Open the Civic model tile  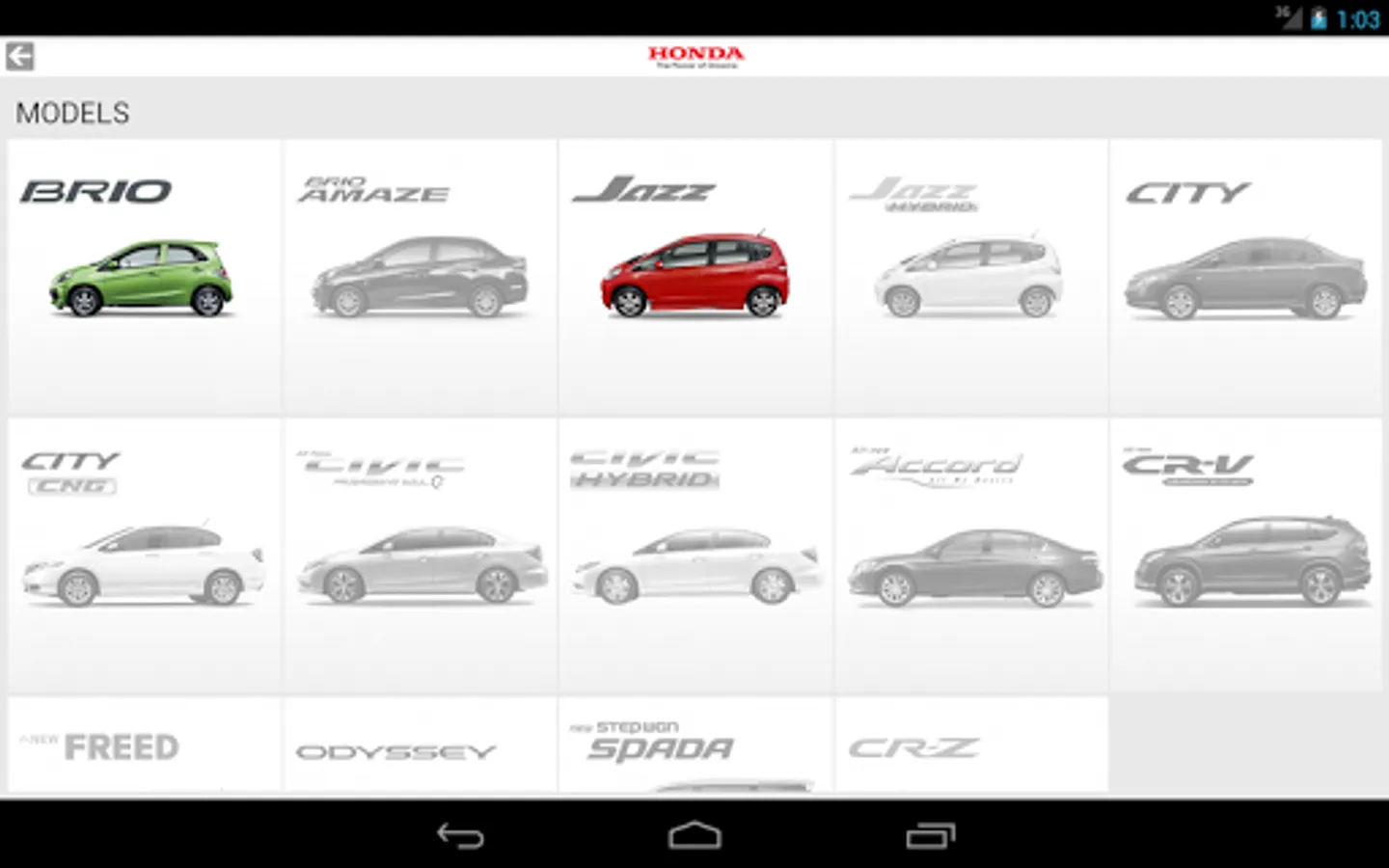pos(420,556)
